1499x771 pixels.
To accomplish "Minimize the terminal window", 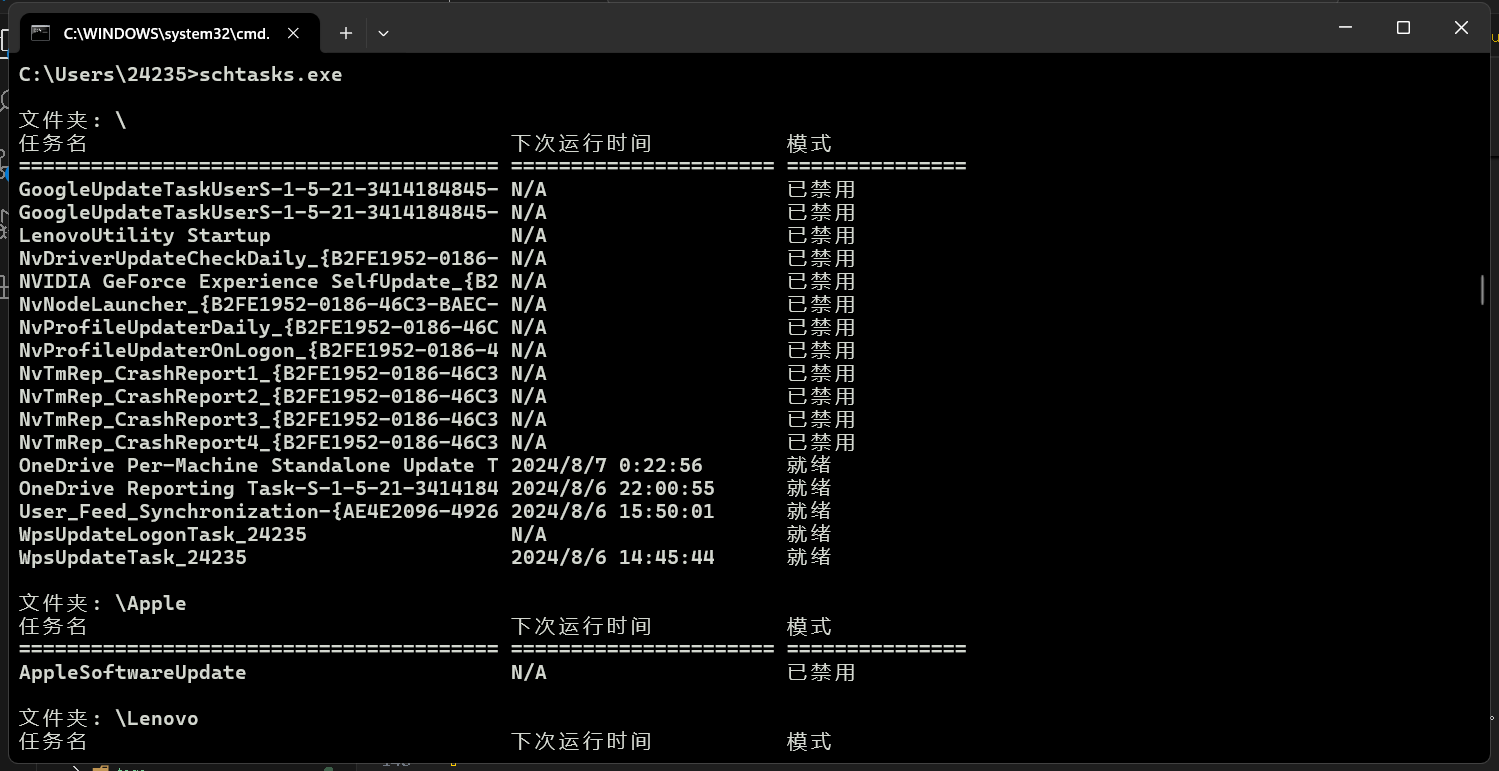I will coord(1345,28).
